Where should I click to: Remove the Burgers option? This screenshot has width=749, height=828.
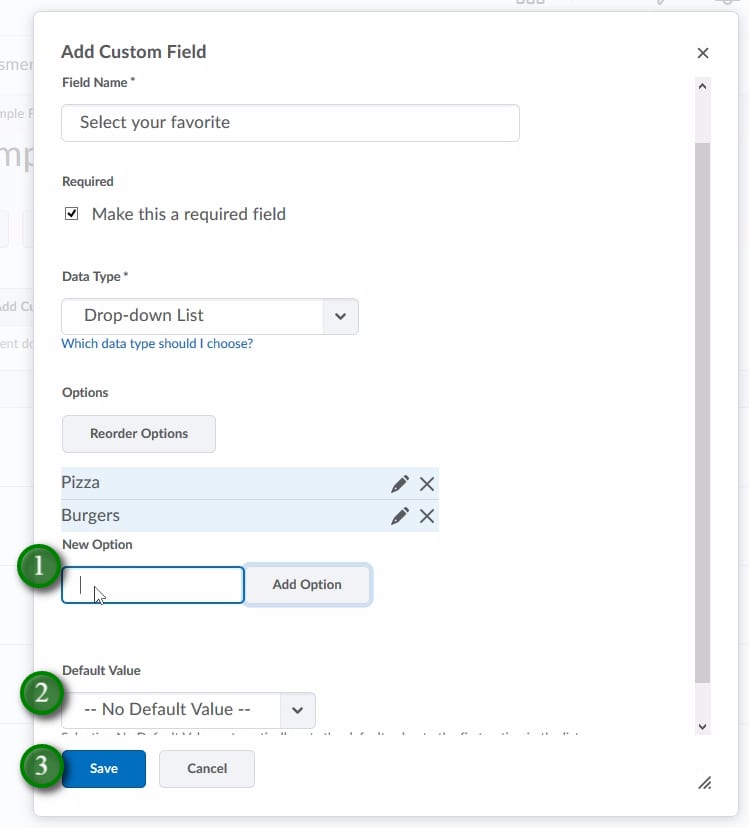427,516
